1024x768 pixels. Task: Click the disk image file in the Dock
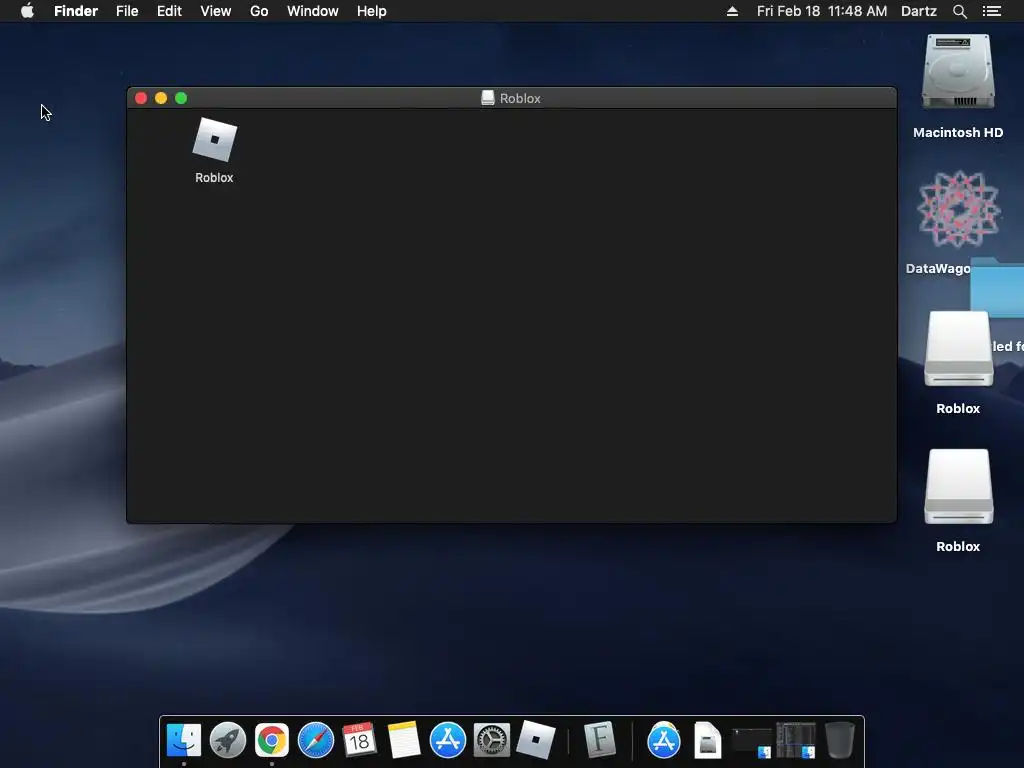(707, 740)
